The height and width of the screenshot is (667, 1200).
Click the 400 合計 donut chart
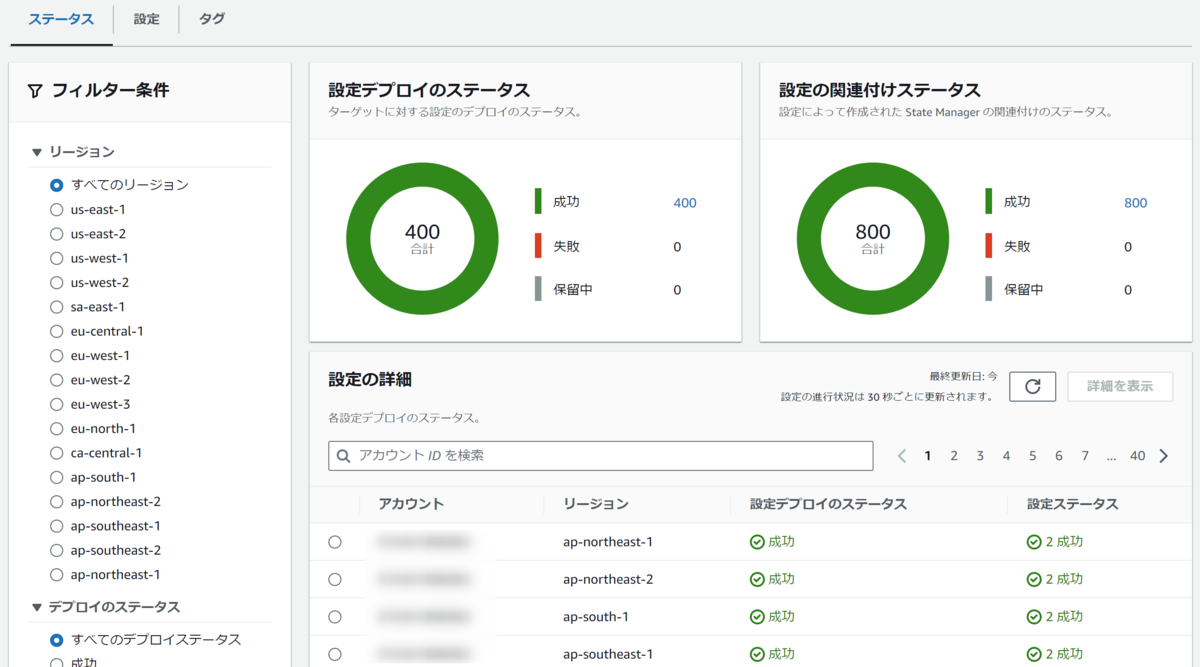pos(422,238)
